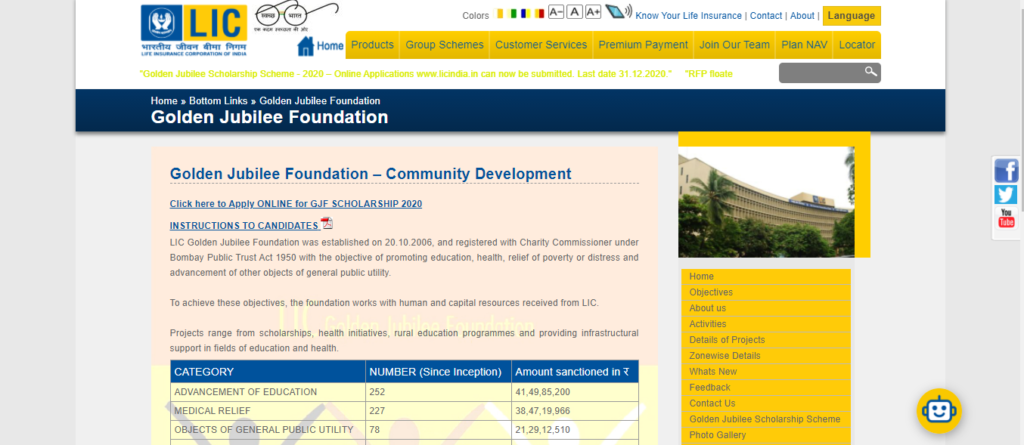Click the Amount sanctioned column header

(x=575, y=372)
